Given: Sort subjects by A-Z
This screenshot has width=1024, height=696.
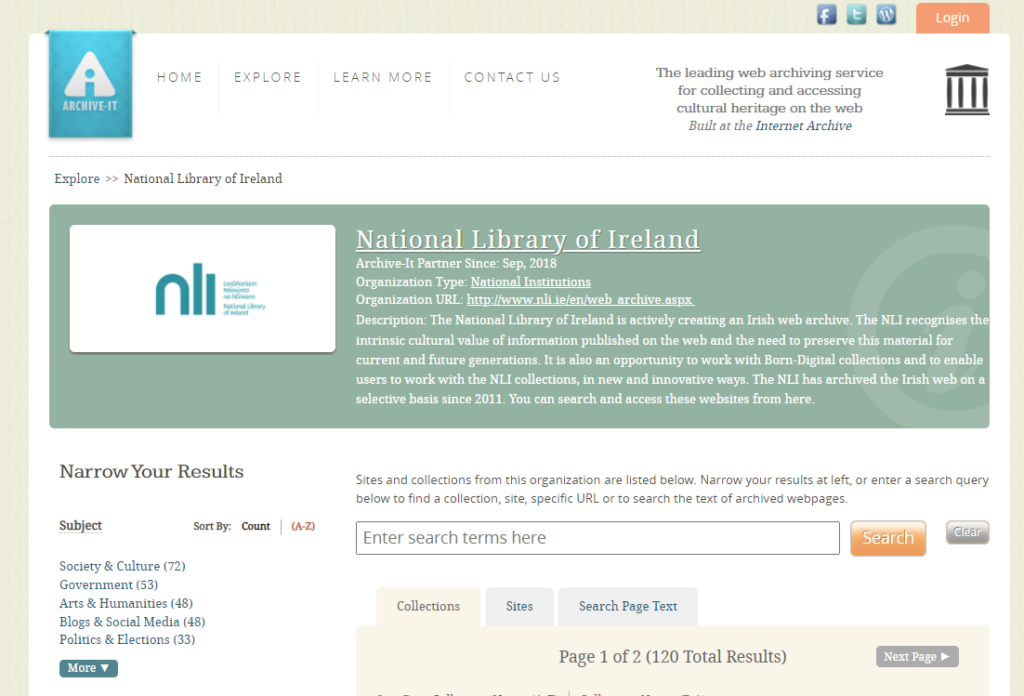Looking at the screenshot, I should click(303, 526).
